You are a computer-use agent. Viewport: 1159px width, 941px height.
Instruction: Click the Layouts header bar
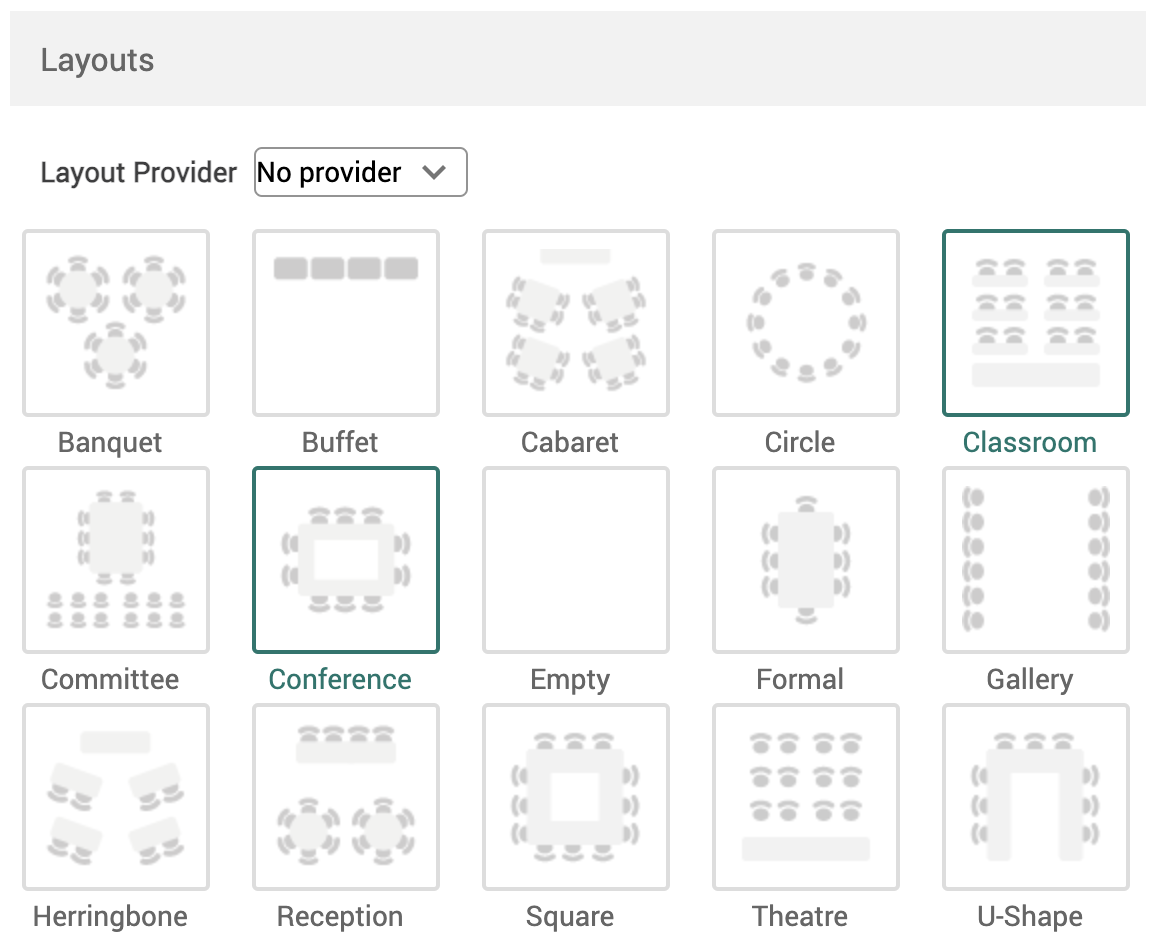[578, 58]
